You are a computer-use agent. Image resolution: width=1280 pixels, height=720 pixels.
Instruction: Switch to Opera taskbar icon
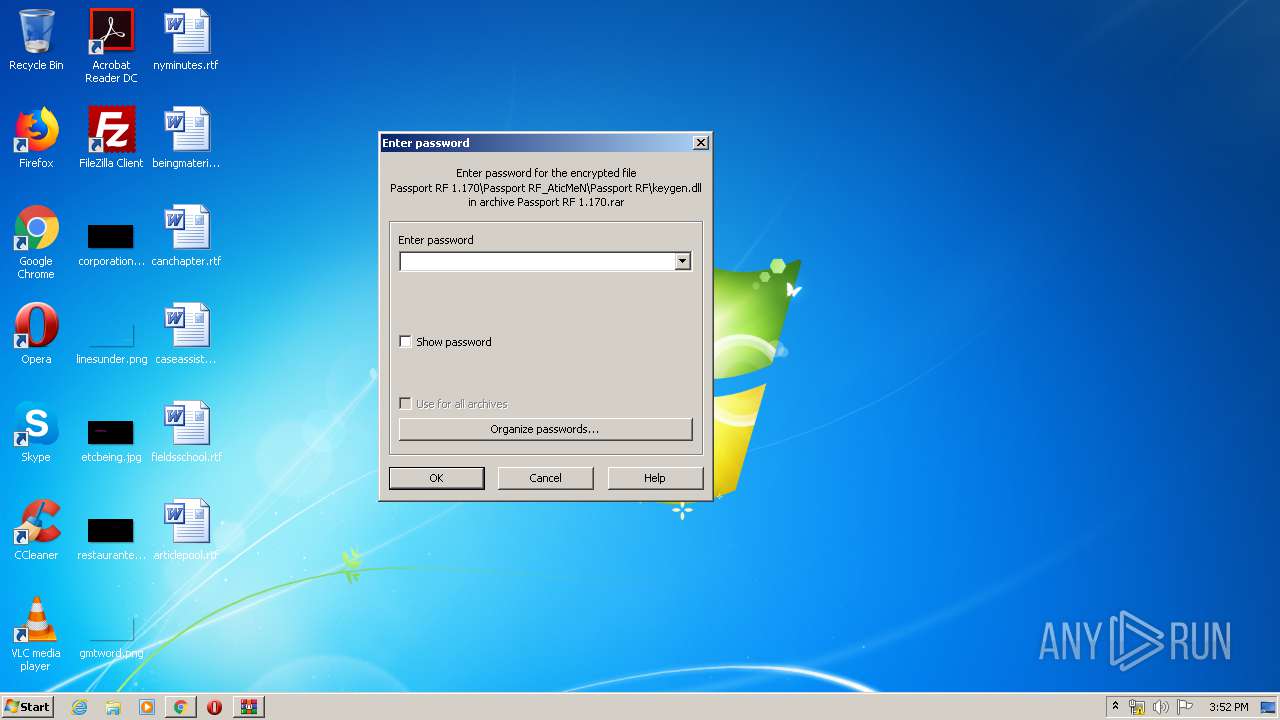tap(214, 707)
